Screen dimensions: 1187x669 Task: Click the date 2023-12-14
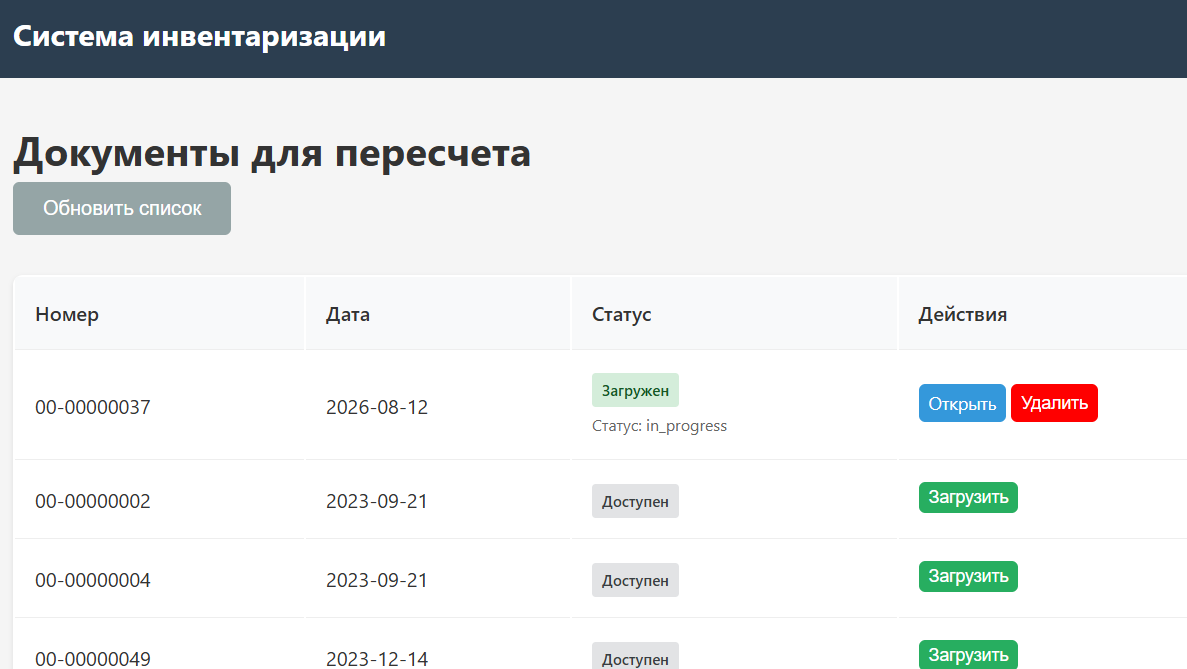[x=377, y=658]
